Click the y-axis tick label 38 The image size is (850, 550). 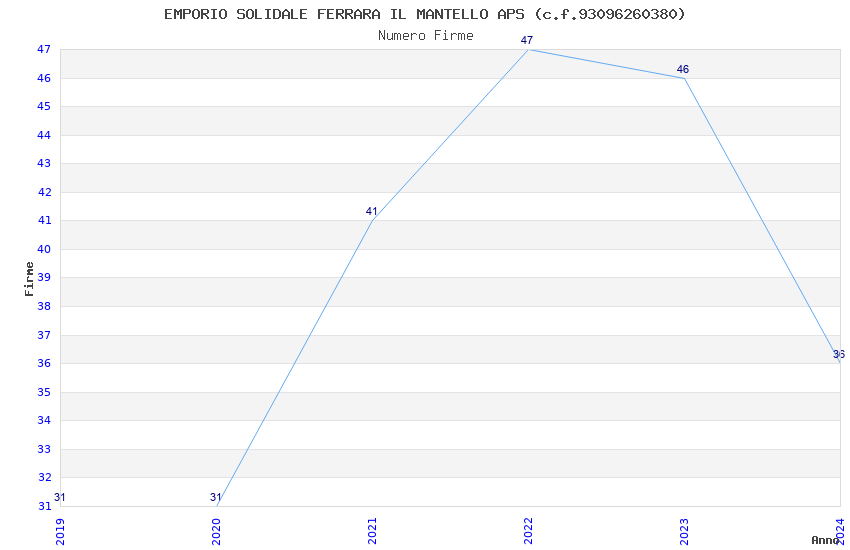(44, 306)
